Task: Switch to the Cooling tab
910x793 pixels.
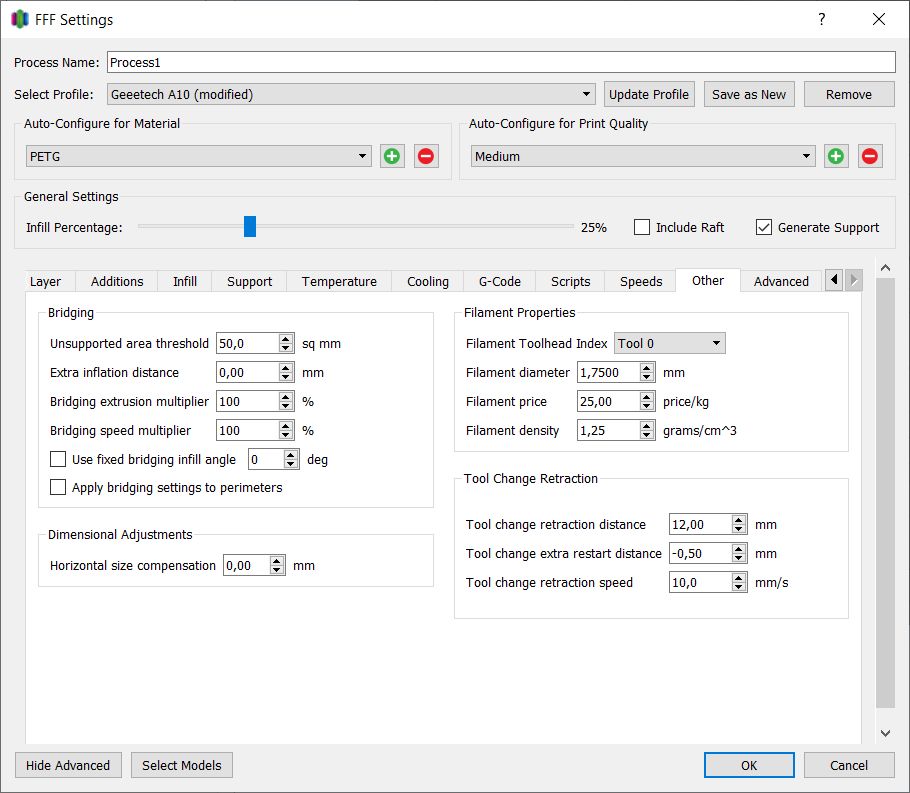Action: pos(428,282)
